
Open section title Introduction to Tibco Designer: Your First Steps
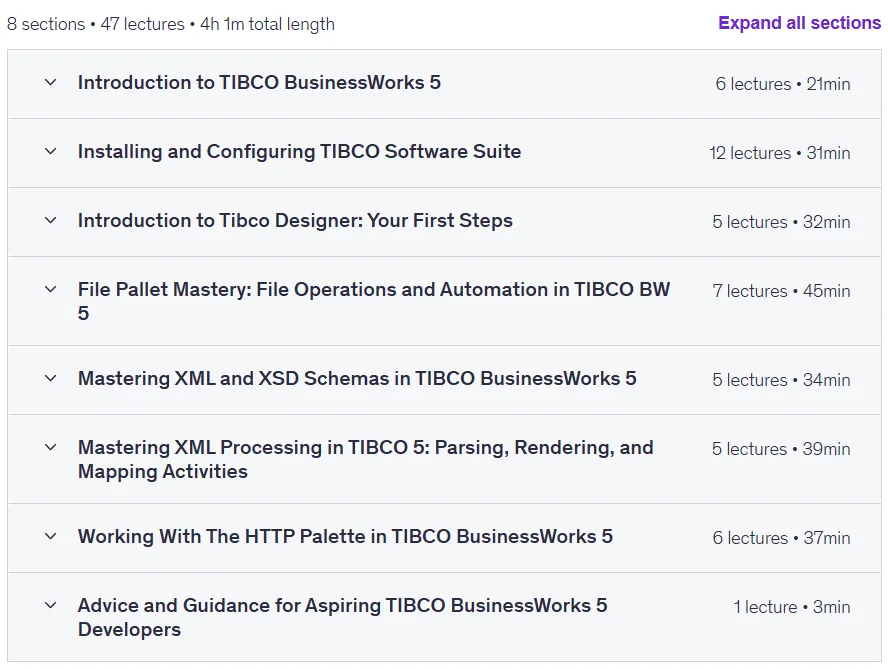tap(295, 221)
